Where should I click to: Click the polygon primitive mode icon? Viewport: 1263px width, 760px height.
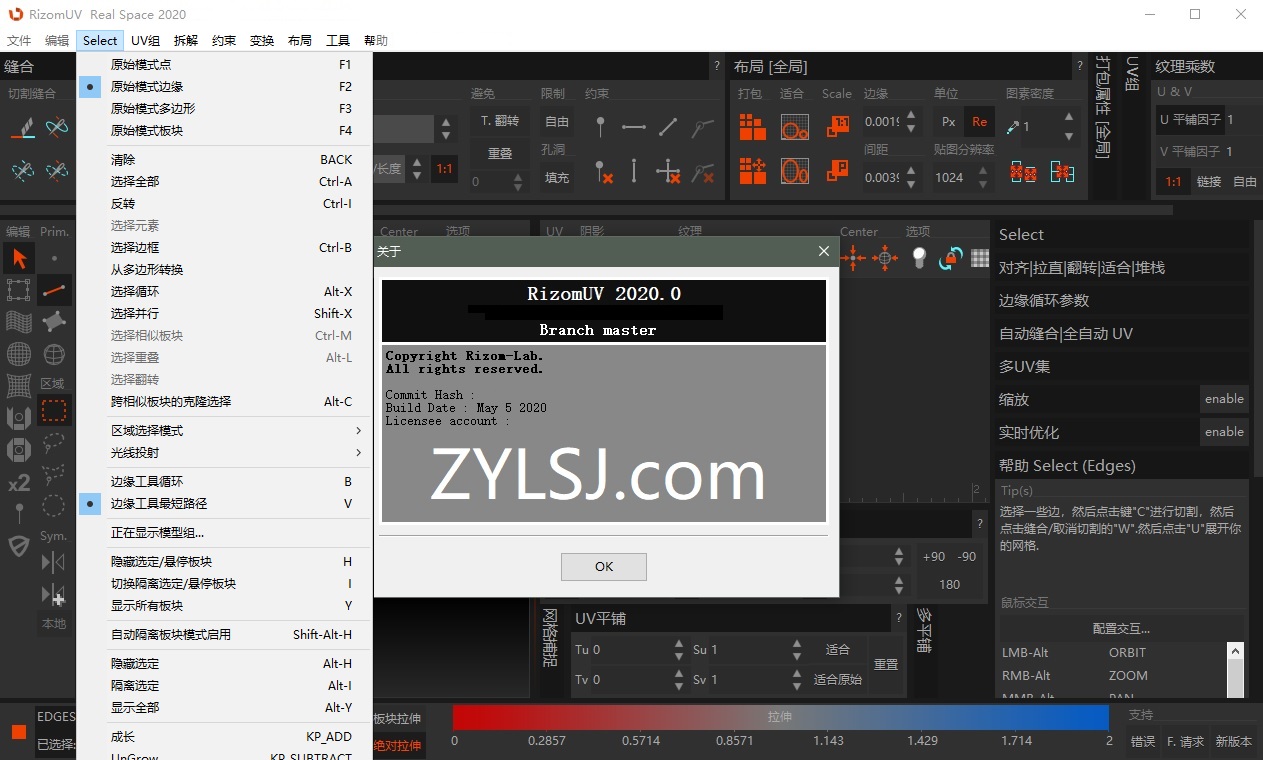[x=54, y=321]
